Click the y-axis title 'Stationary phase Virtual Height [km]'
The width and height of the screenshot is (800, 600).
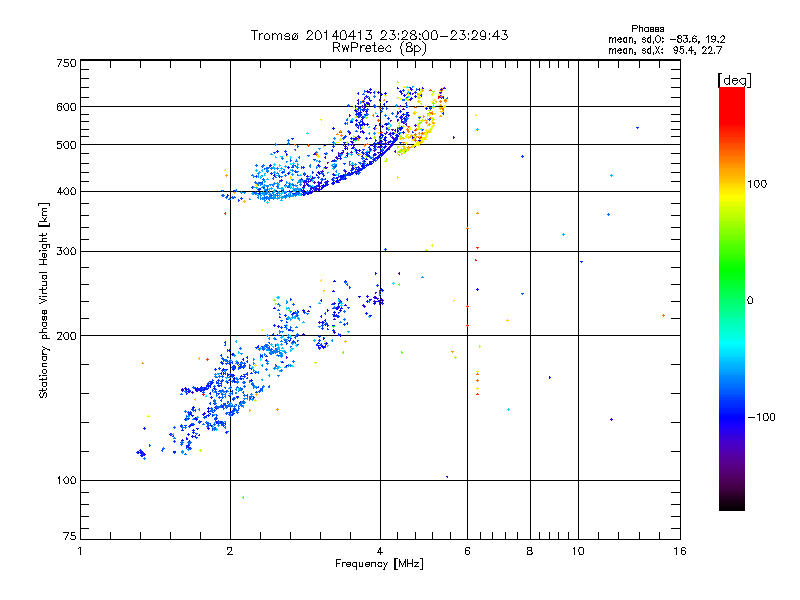(x=44, y=300)
